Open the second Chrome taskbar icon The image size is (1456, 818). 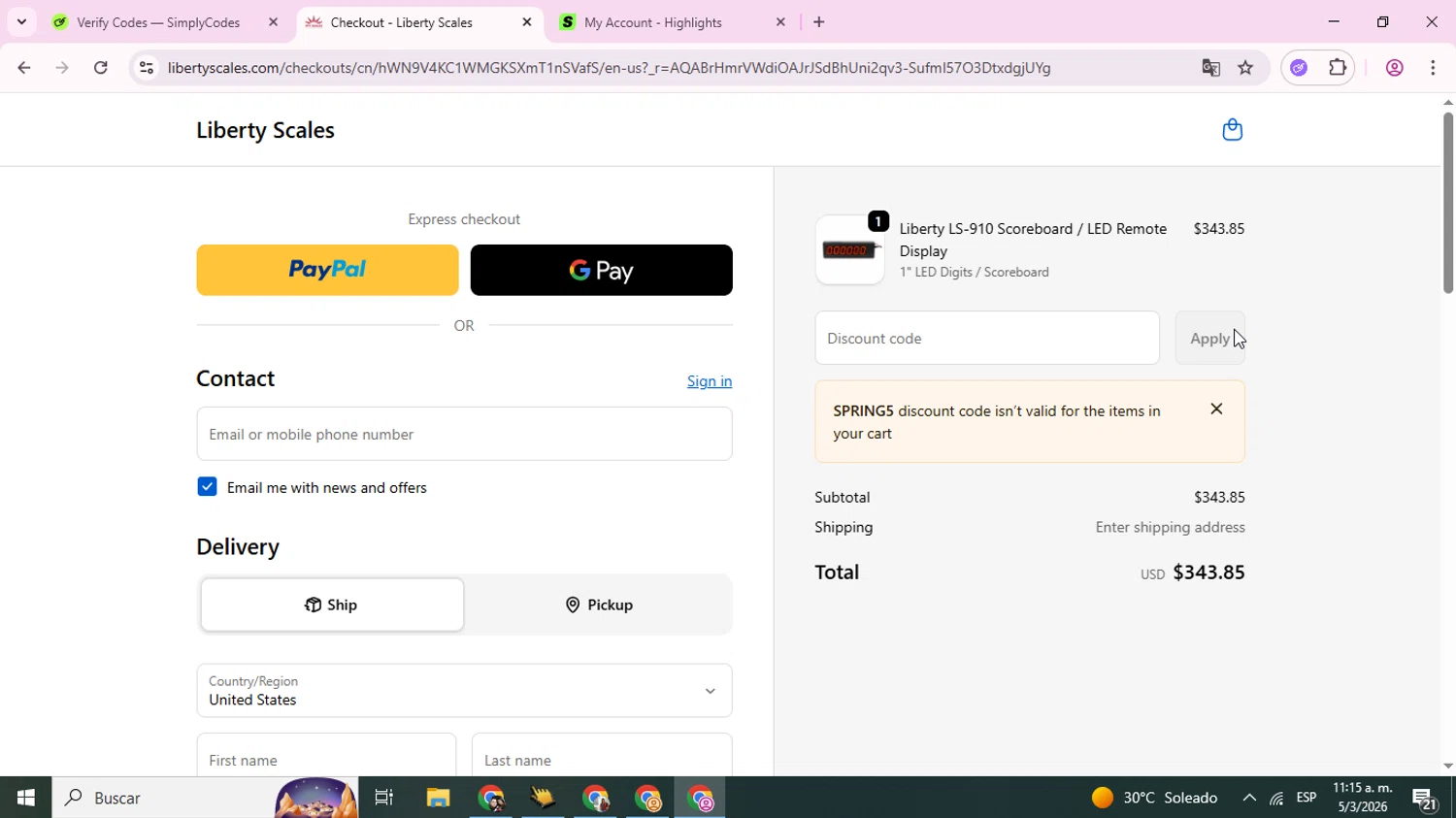click(x=596, y=798)
